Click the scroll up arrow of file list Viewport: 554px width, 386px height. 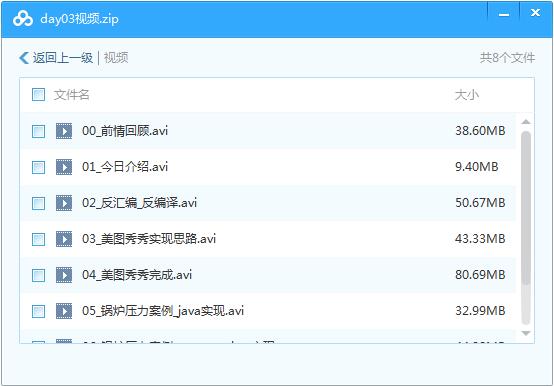526,122
